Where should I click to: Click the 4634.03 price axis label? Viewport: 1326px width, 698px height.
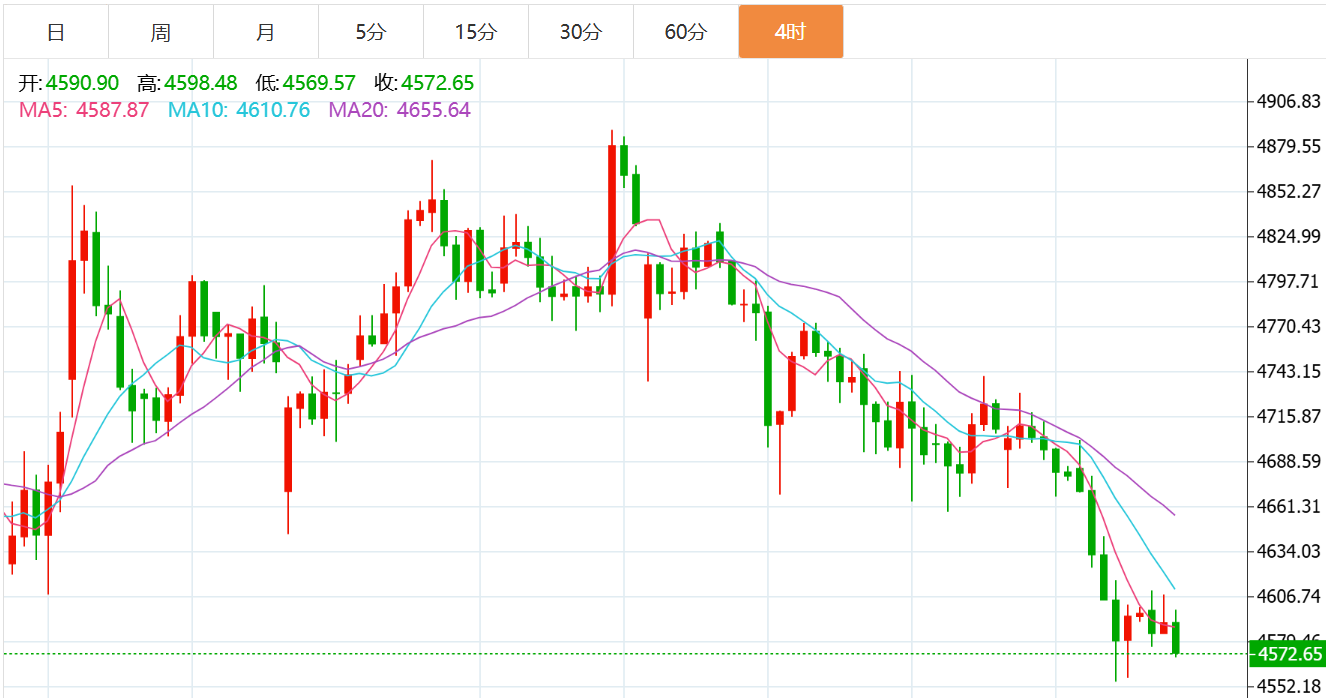[x=1289, y=552]
